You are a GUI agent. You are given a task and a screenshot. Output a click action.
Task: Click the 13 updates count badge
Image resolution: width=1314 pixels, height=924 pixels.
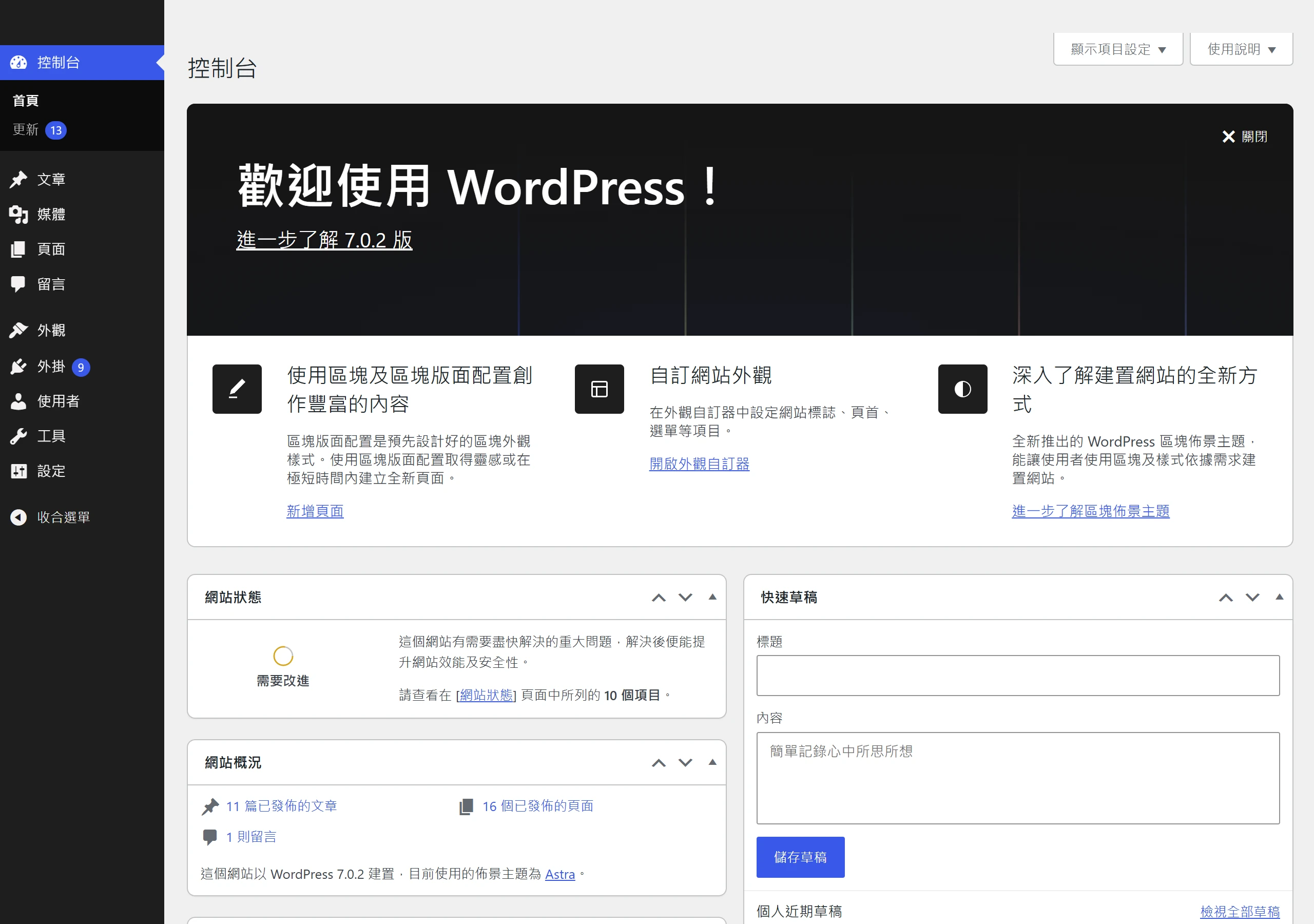tap(56, 130)
